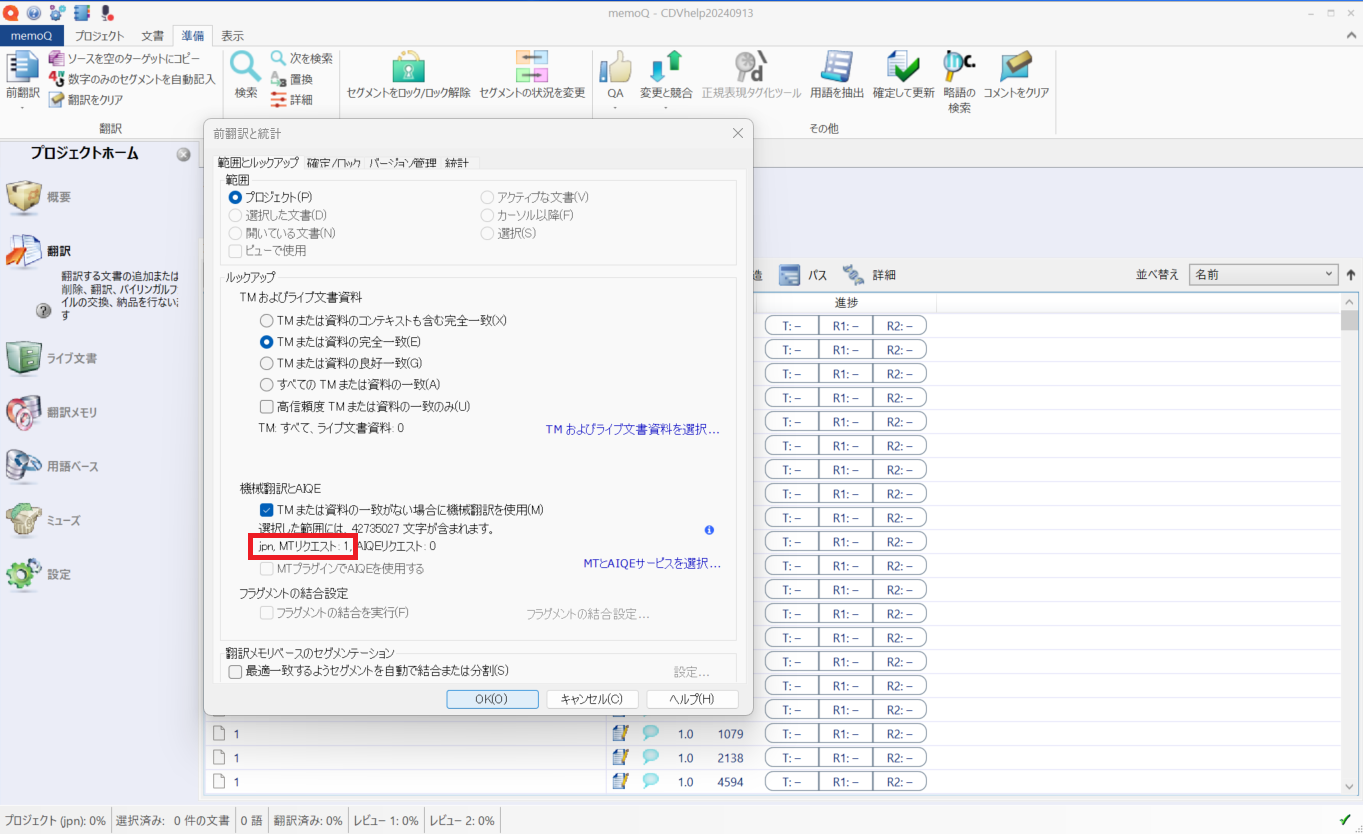The width and height of the screenshot is (1363, 834).
Task: Open 概要 in the project home sidebar
Action: tap(40, 197)
